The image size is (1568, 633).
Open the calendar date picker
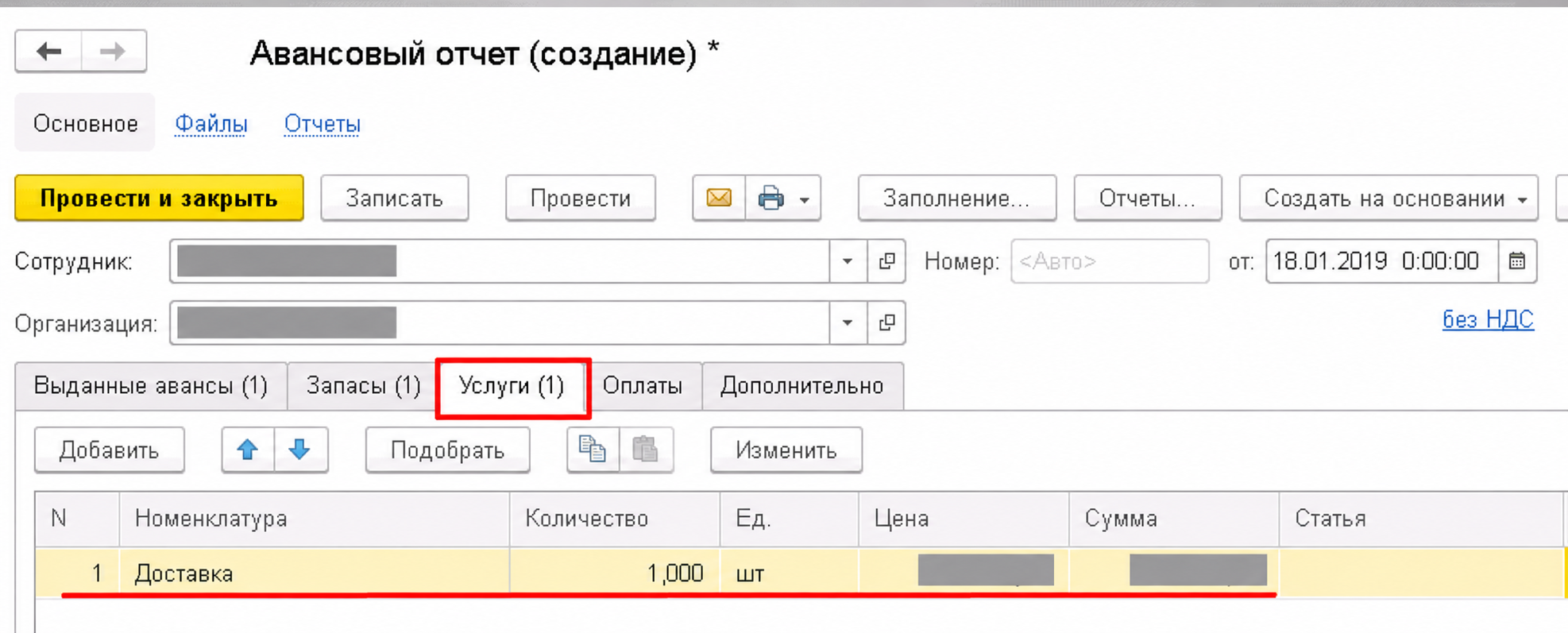click(1517, 261)
